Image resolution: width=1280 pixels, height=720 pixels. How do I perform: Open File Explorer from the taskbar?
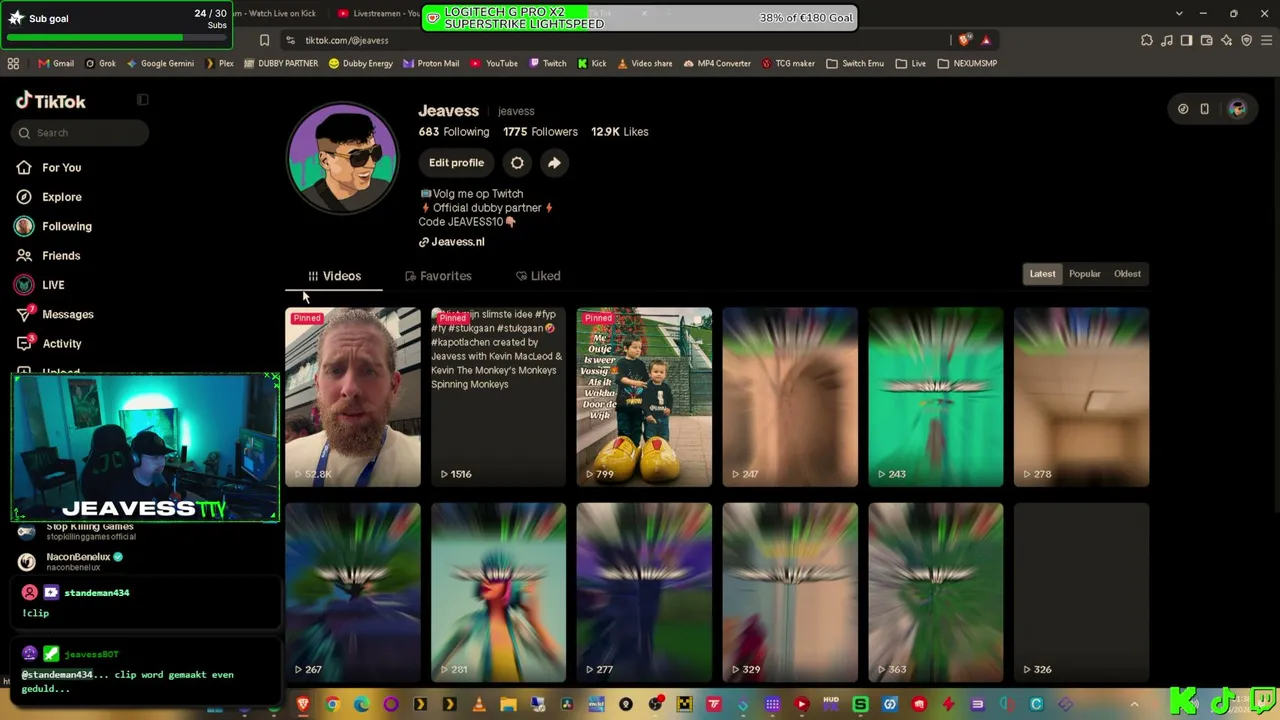tap(508, 705)
